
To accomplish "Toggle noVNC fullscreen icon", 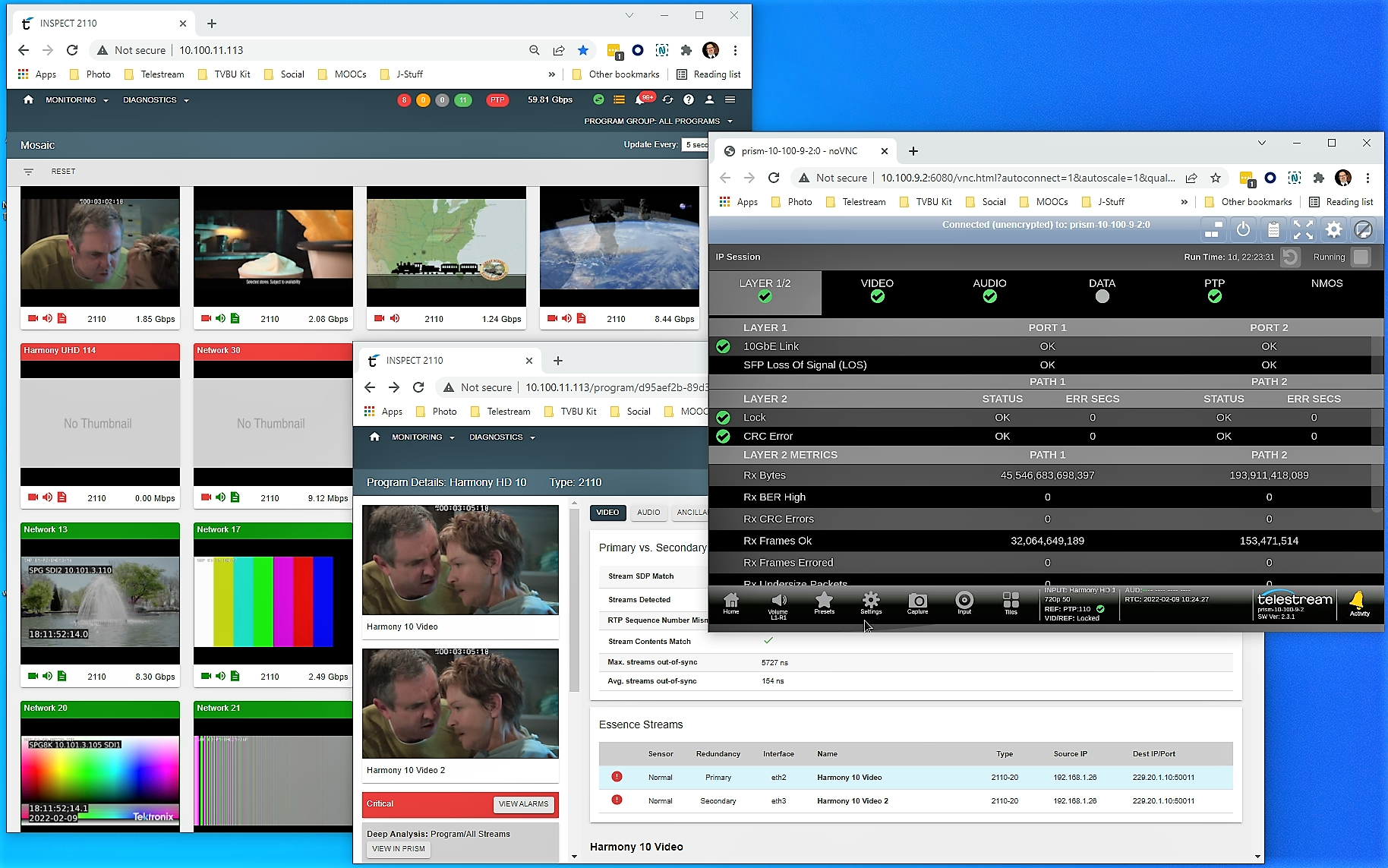I will (1303, 229).
